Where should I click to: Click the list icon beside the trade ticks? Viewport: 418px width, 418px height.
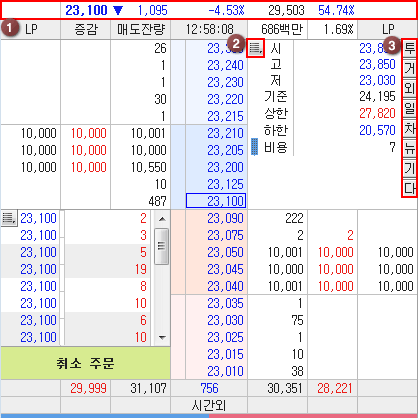click(x=9, y=219)
